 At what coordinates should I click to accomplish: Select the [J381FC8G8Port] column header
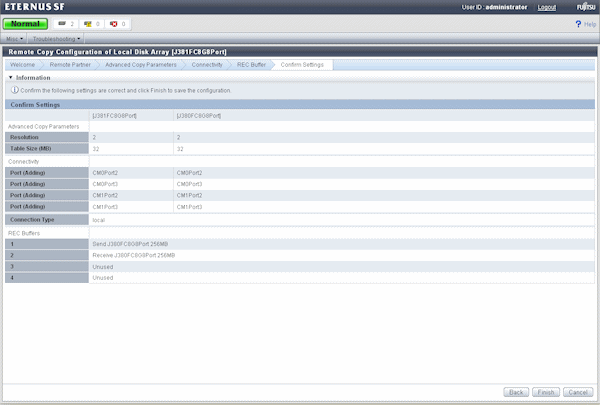point(114,116)
